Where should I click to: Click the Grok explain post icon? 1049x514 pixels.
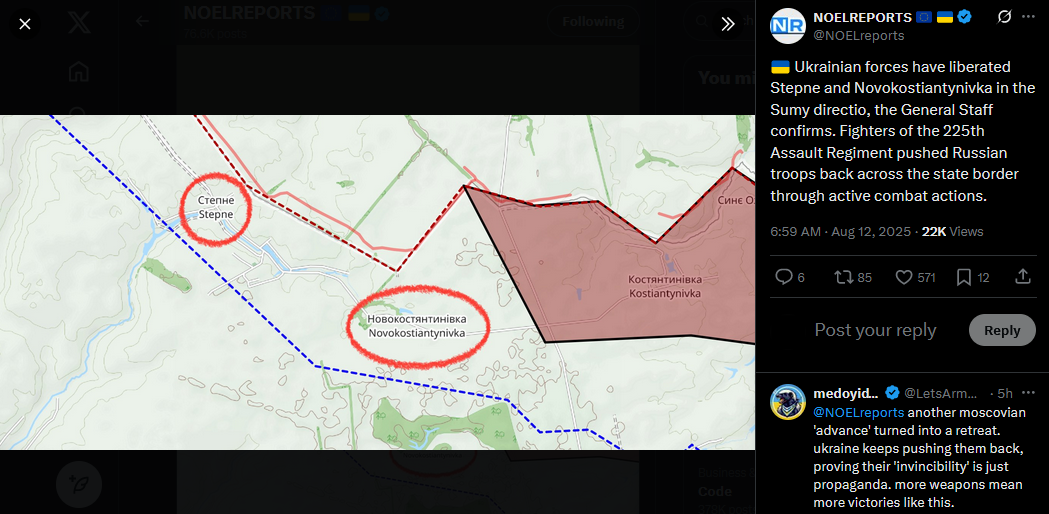click(1004, 17)
